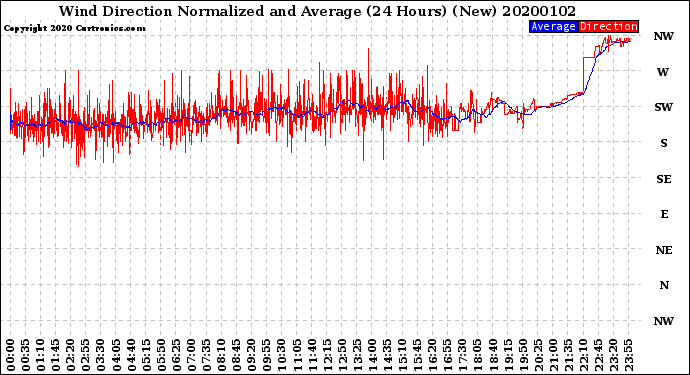The image size is (690, 375).
Task: Click the 22:10 time axis label
Action: [x=583, y=355]
